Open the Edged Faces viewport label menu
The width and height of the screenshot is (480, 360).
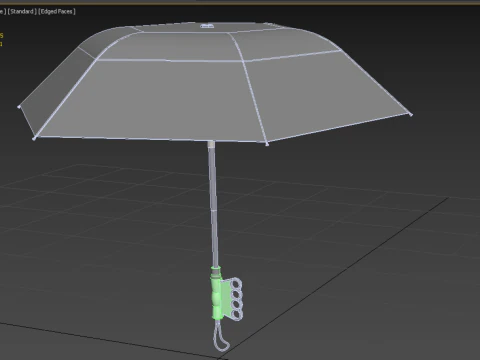coord(57,11)
